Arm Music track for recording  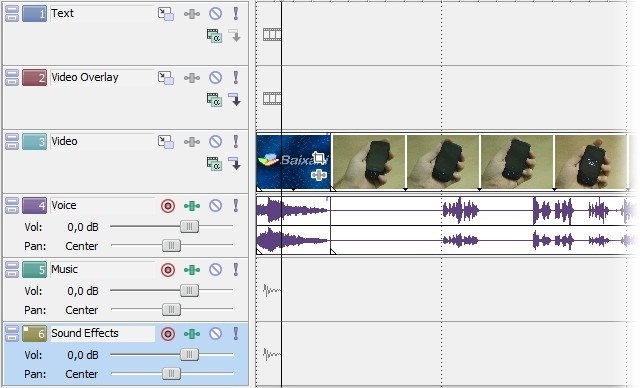tap(168, 270)
